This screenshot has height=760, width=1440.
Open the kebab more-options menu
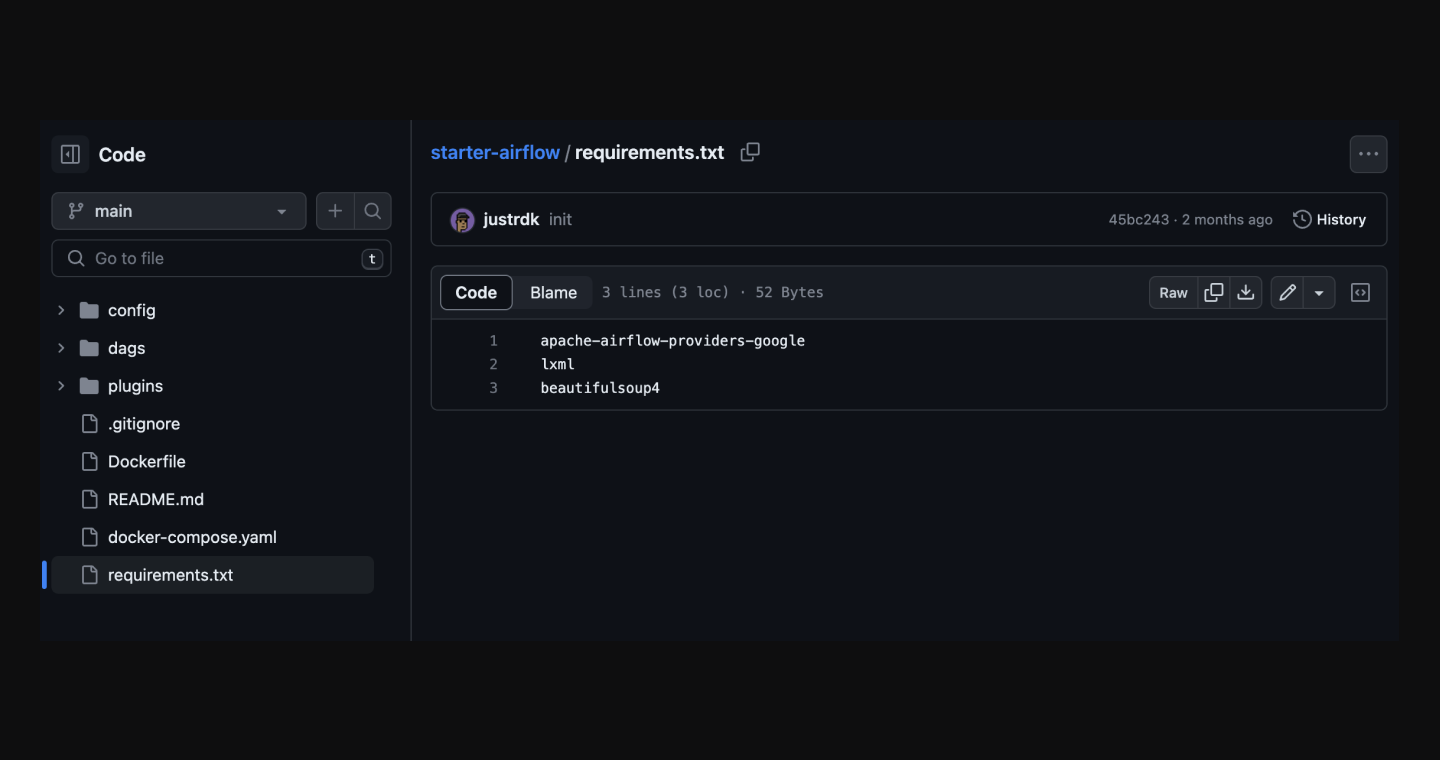pyautogui.click(x=1368, y=153)
